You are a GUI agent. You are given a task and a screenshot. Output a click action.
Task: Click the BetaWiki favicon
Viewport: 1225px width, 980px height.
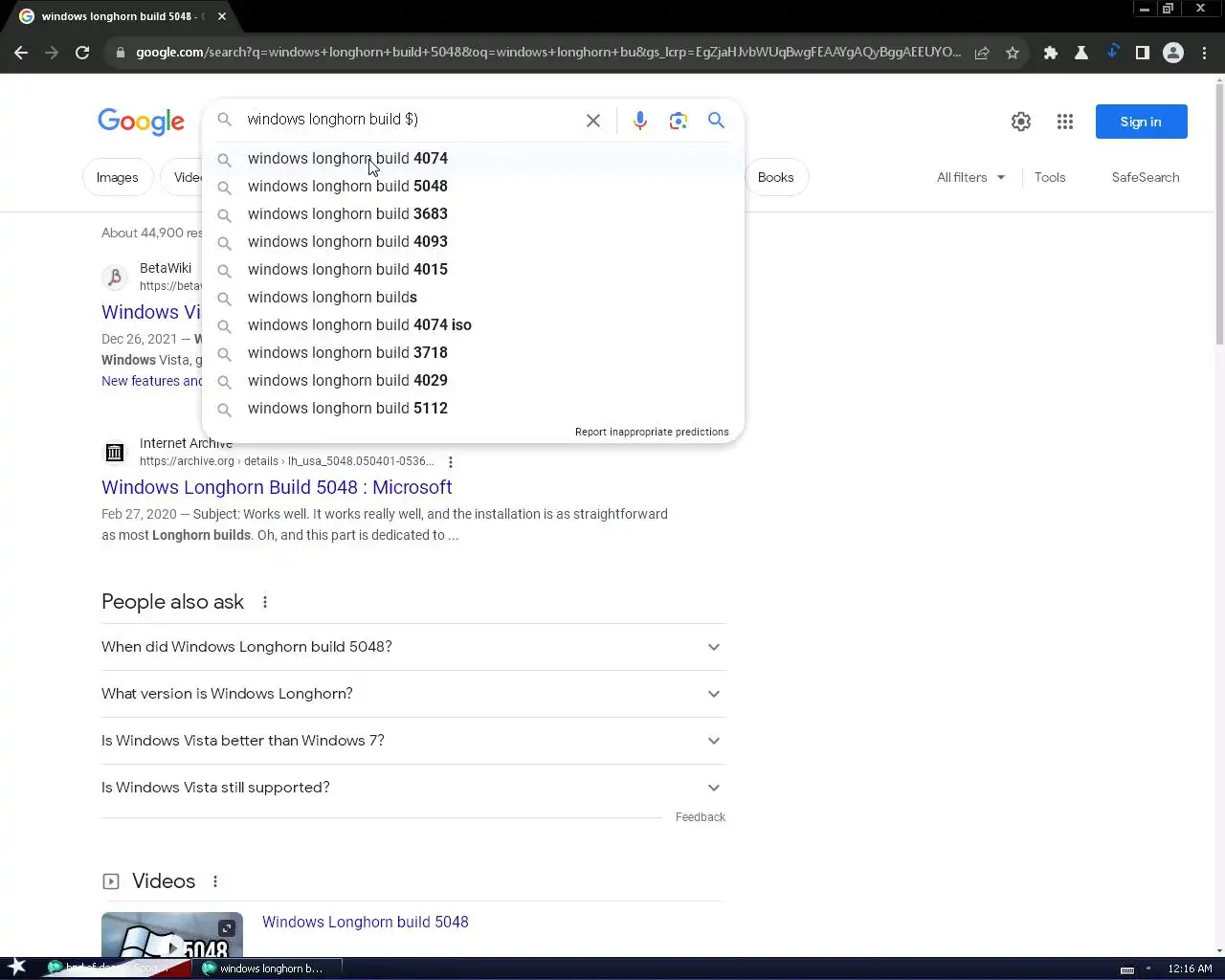point(115,278)
